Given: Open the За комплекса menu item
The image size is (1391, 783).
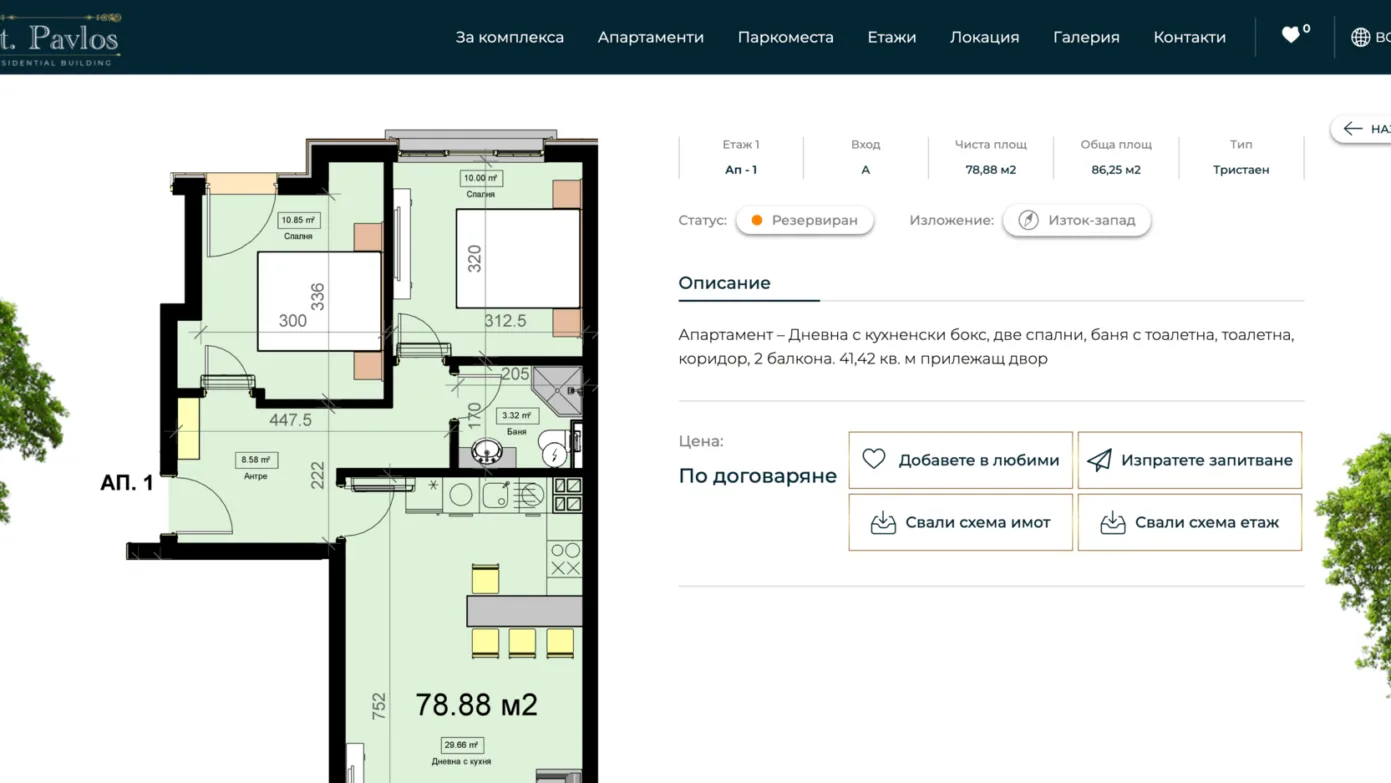Looking at the screenshot, I should click(509, 37).
